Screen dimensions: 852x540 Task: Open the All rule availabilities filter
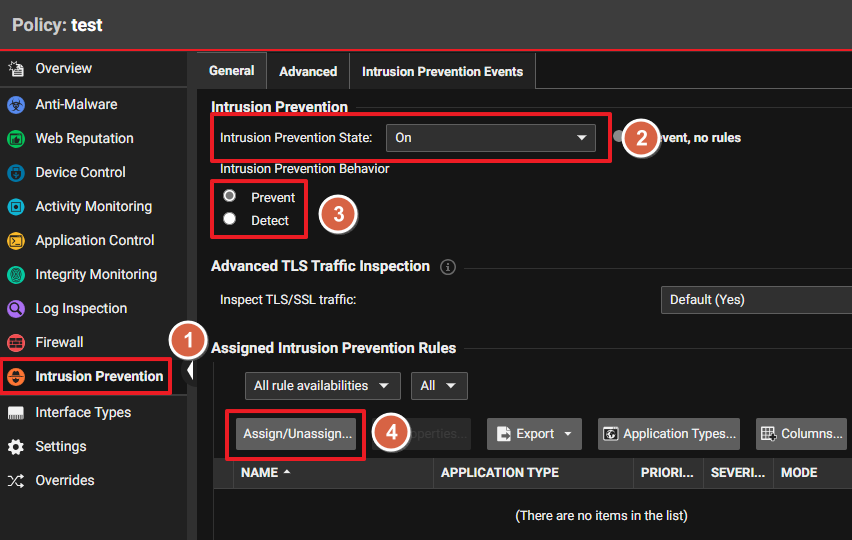click(322, 386)
